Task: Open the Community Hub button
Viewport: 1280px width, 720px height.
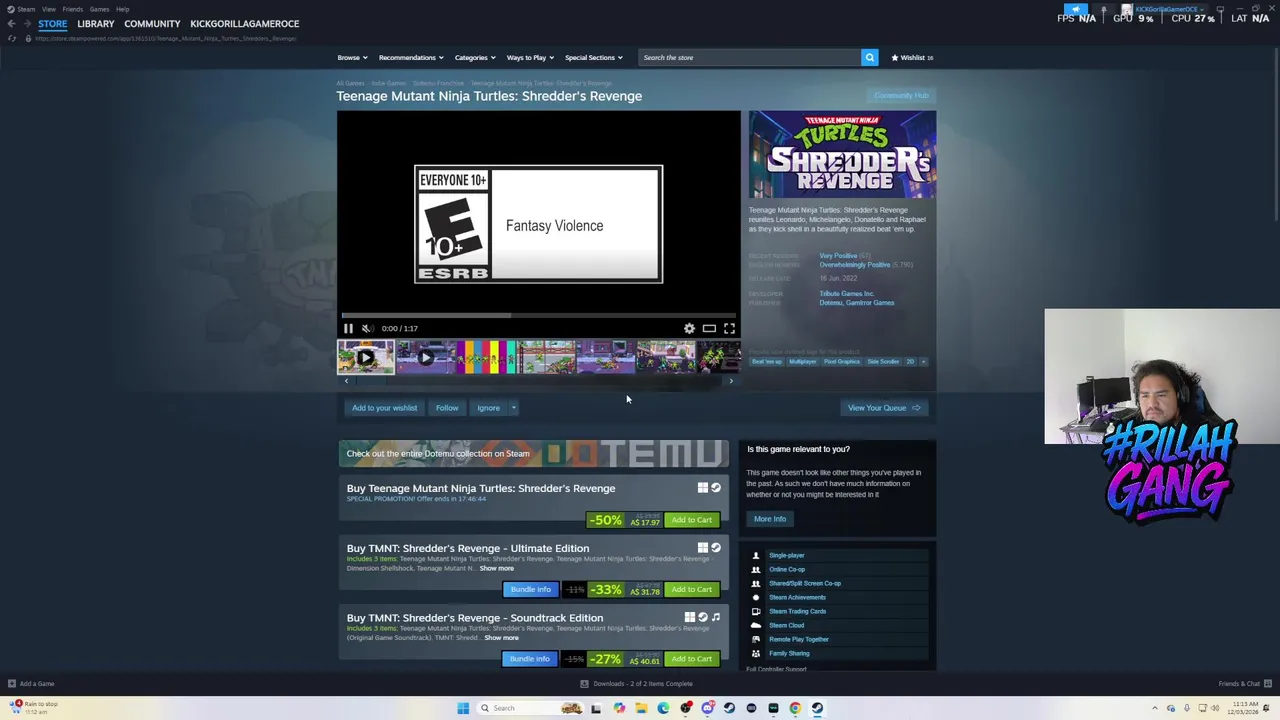Action: 901,96
